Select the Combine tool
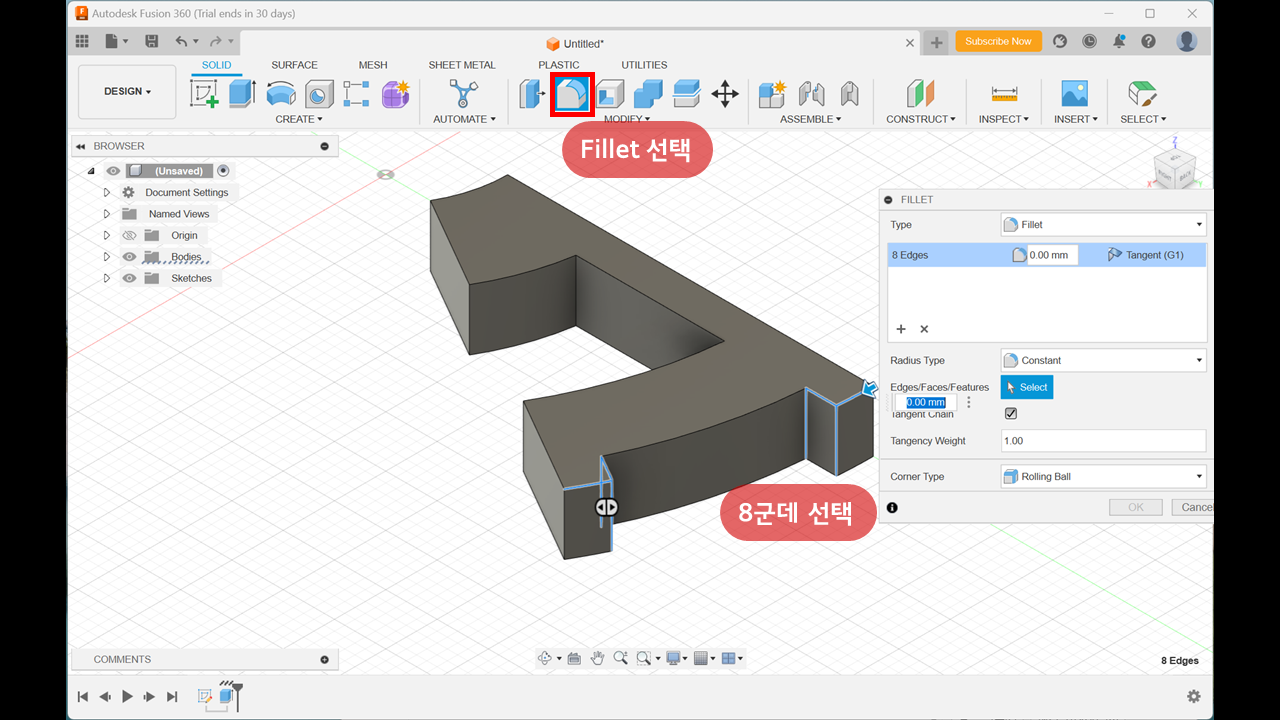The image size is (1280, 720). pyautogui.click(x=648, y=94)
